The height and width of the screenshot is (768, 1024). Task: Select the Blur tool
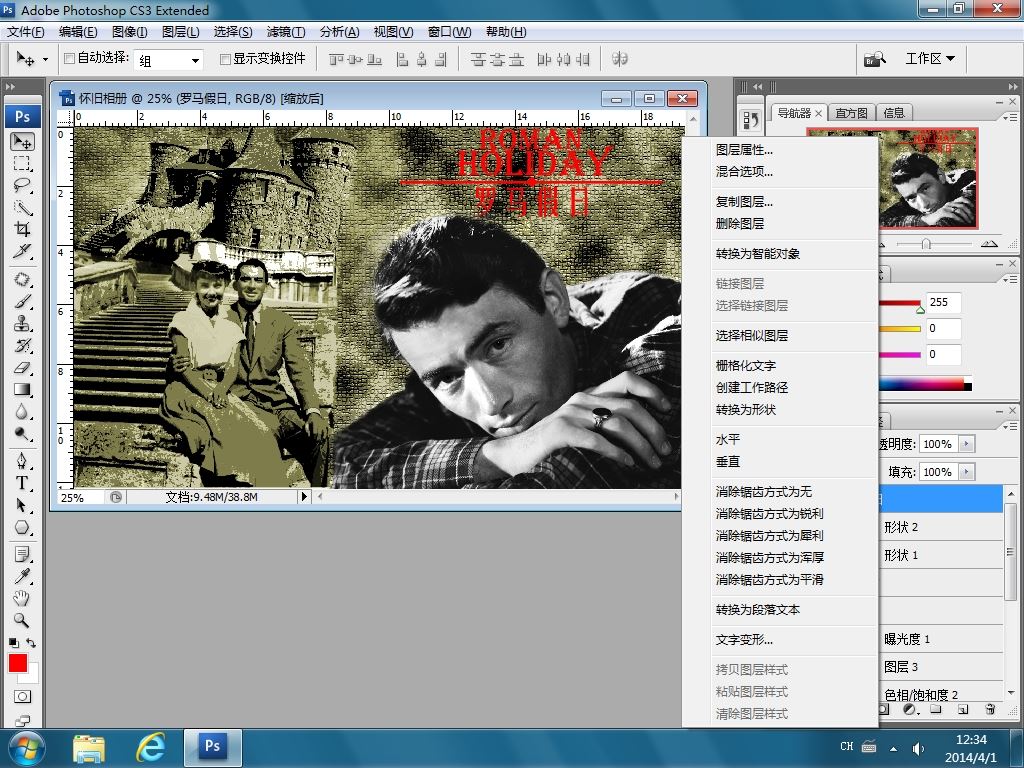22,412
